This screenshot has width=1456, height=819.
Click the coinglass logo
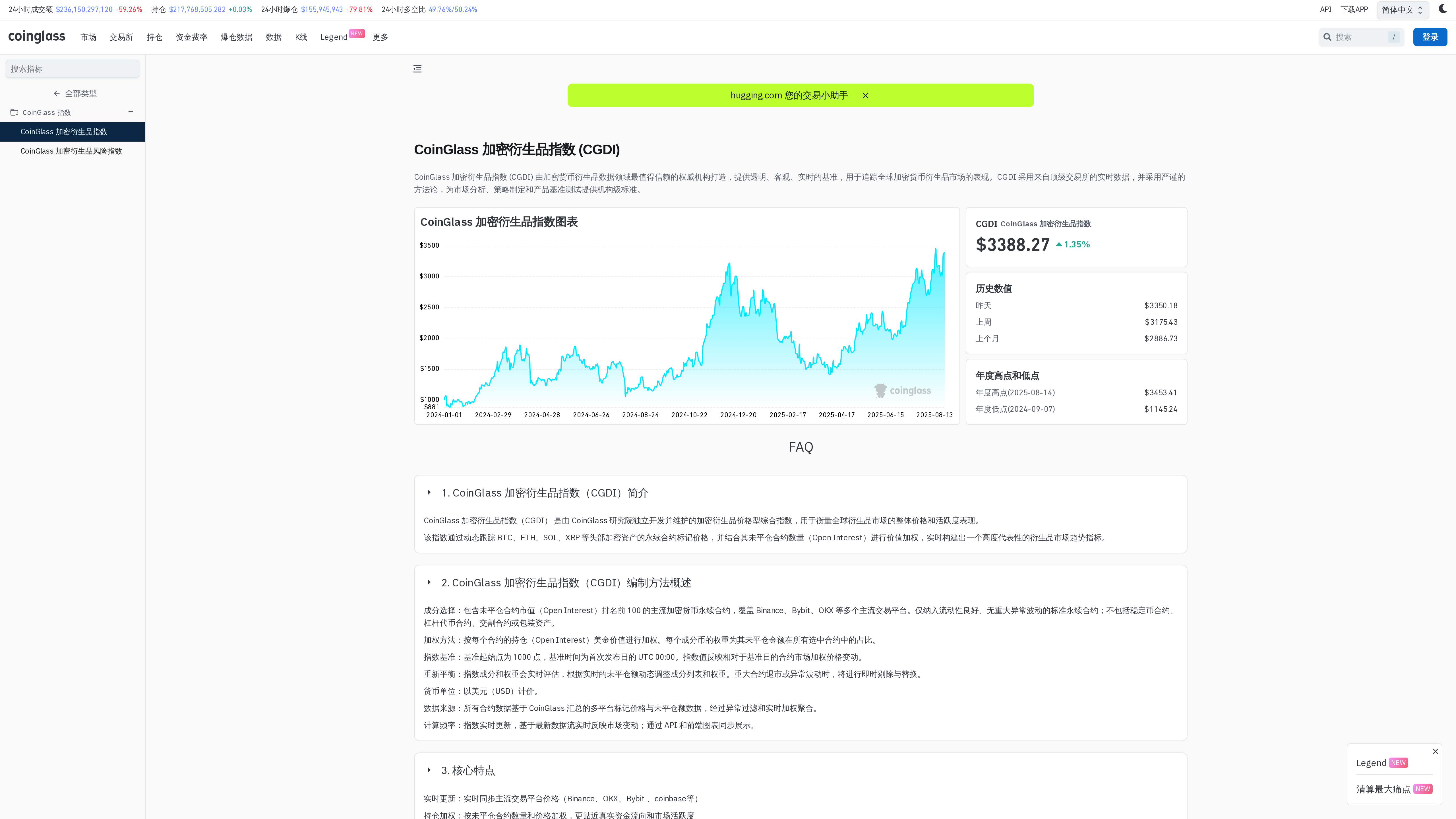point(37,37)
